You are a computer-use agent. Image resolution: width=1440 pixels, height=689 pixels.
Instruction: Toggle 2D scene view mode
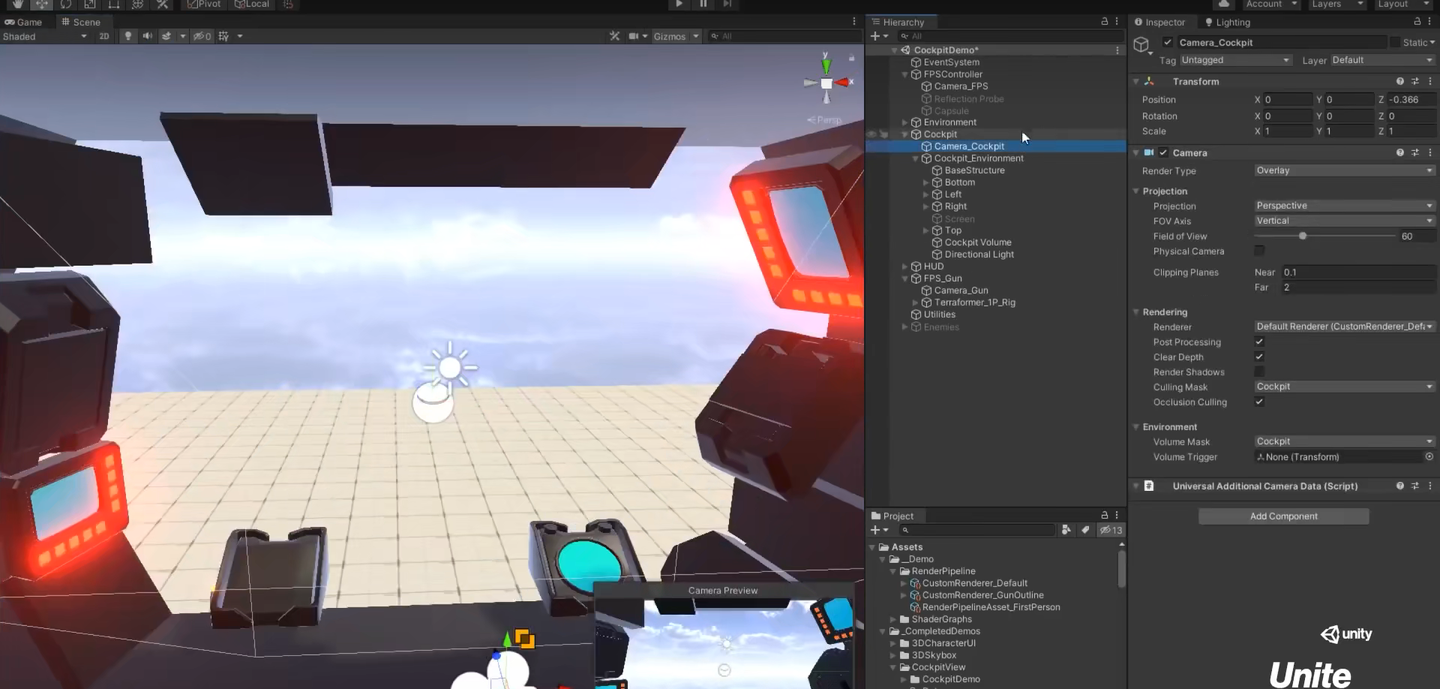pos(104,36)
